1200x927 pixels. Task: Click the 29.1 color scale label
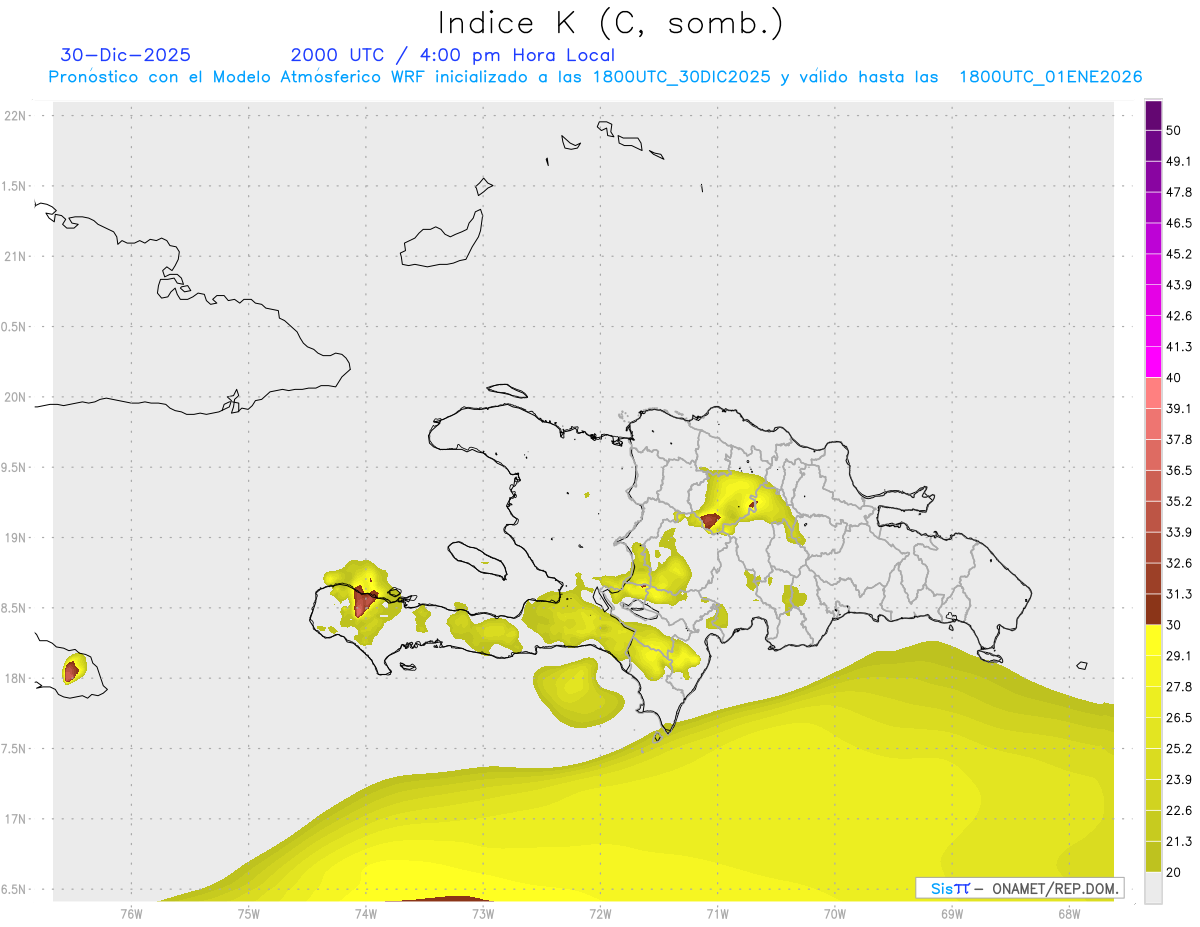point(1179,656)
